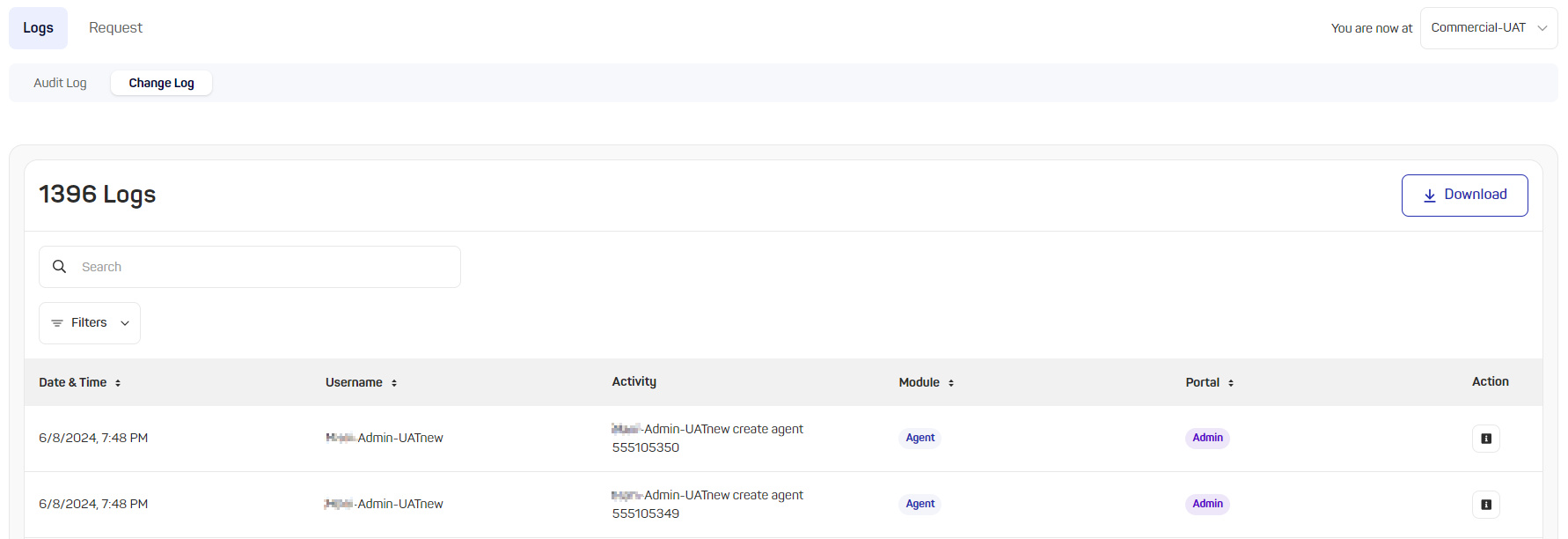This screenshot has height=539, width=1568.
Task: Click the Agent module tag in first row
Action: [x=920, y=438]
